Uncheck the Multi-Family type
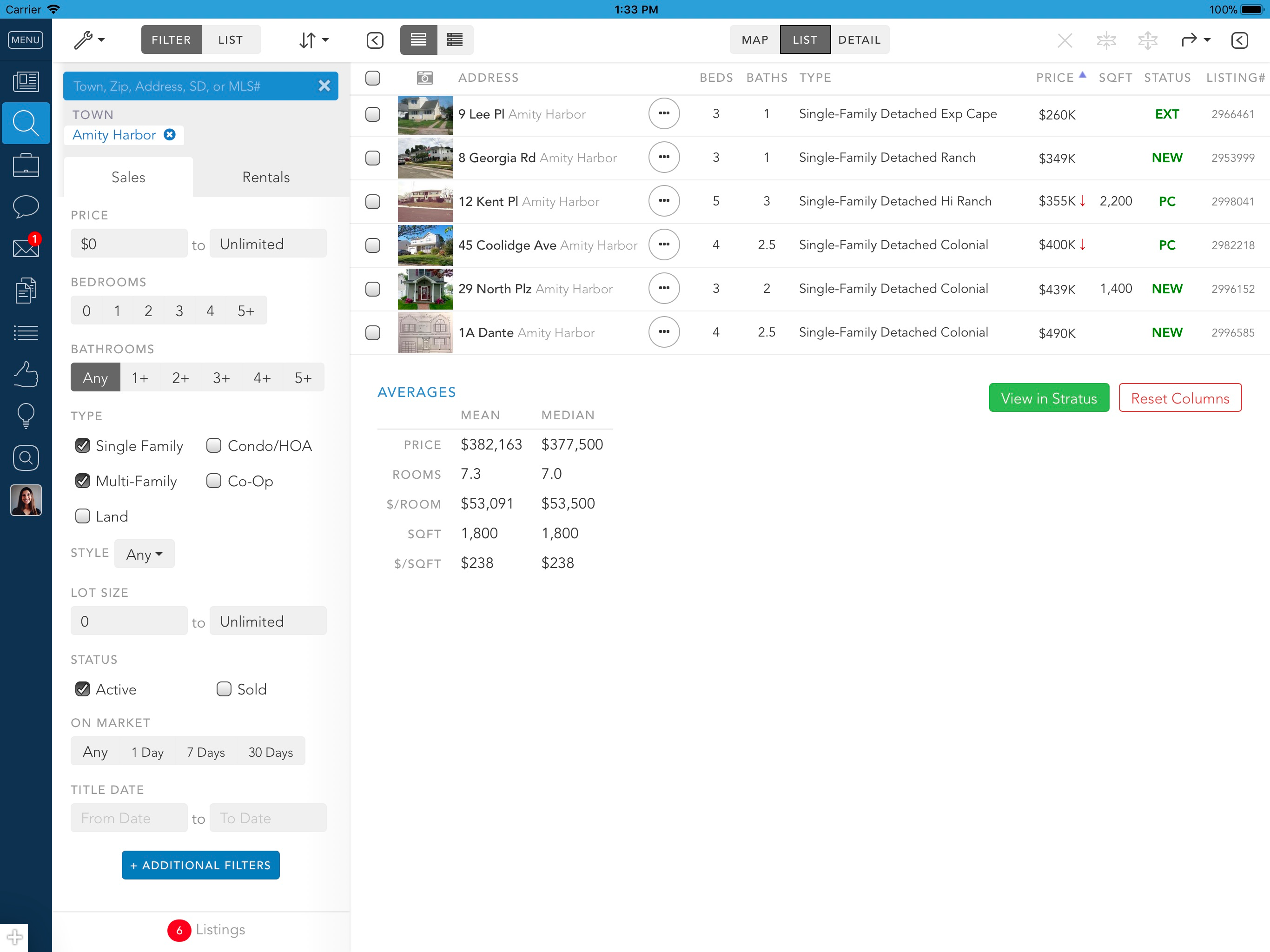1270x952 pixels. coord(83,481)
